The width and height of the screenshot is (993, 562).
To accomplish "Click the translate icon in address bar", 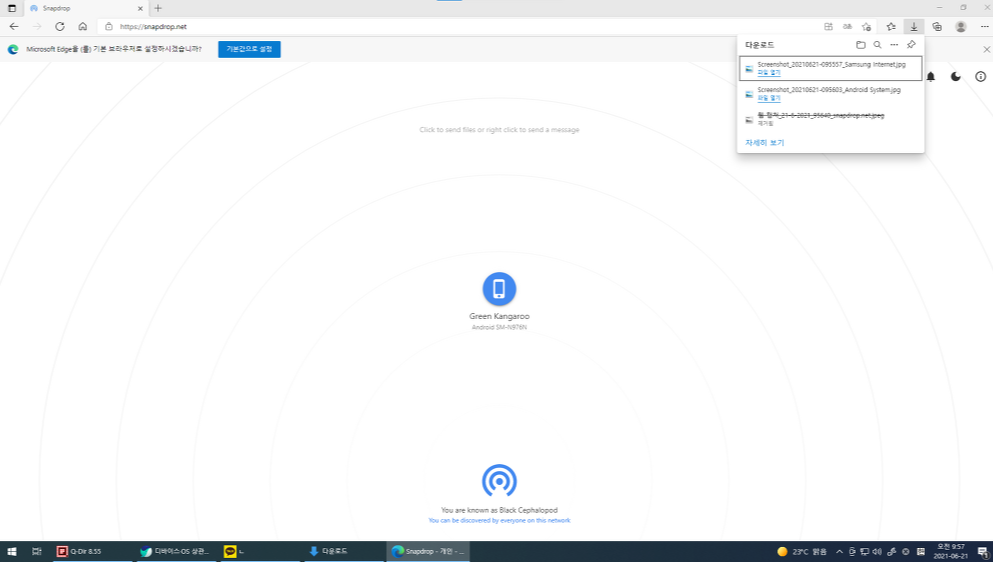I will coord(847,27).
